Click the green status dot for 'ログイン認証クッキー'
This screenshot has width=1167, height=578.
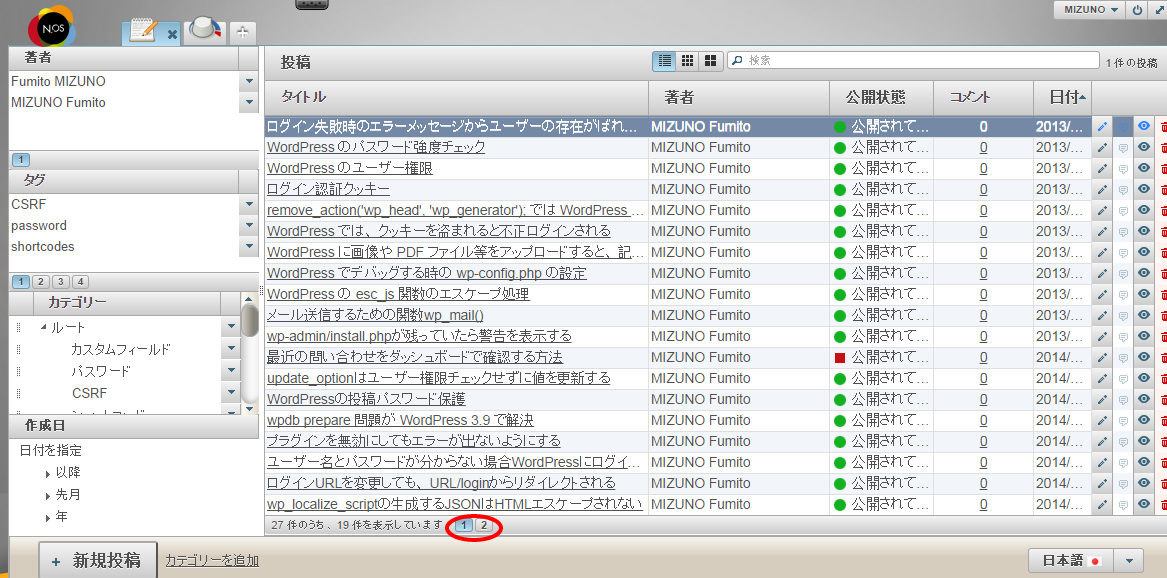click(840, 190)
